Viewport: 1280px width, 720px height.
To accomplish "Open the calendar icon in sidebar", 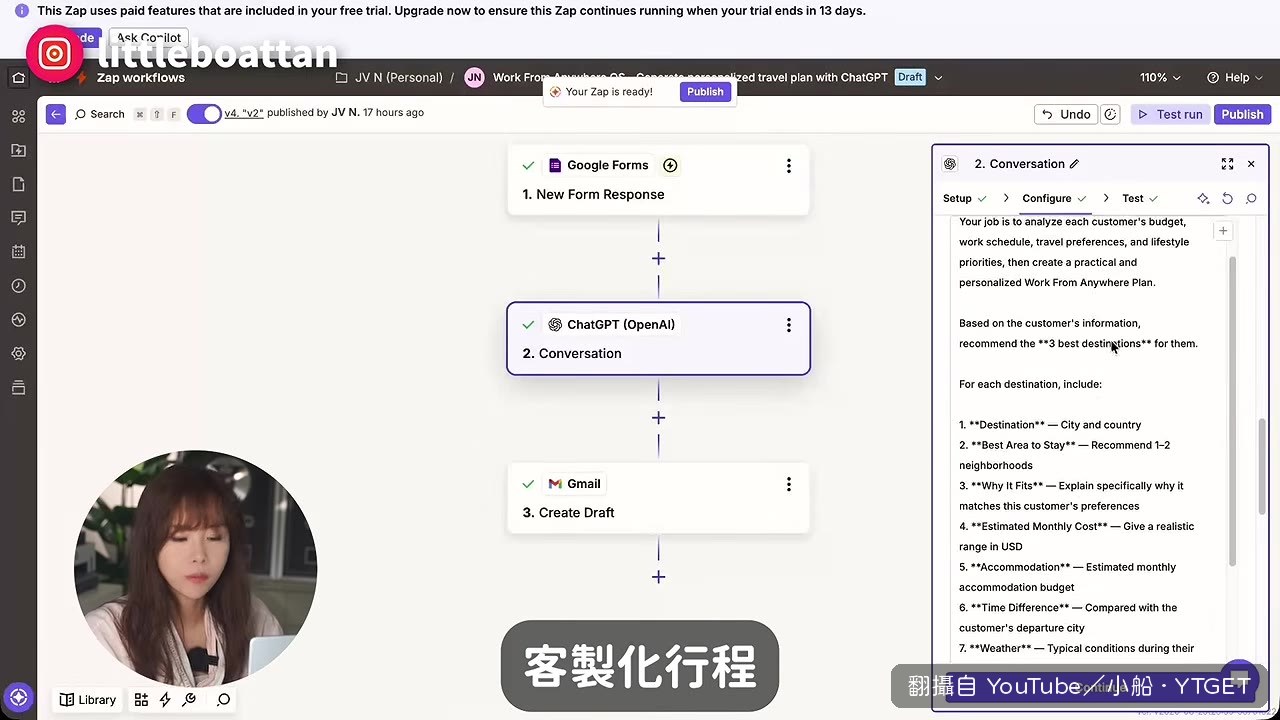I will (x=18, y=252).
